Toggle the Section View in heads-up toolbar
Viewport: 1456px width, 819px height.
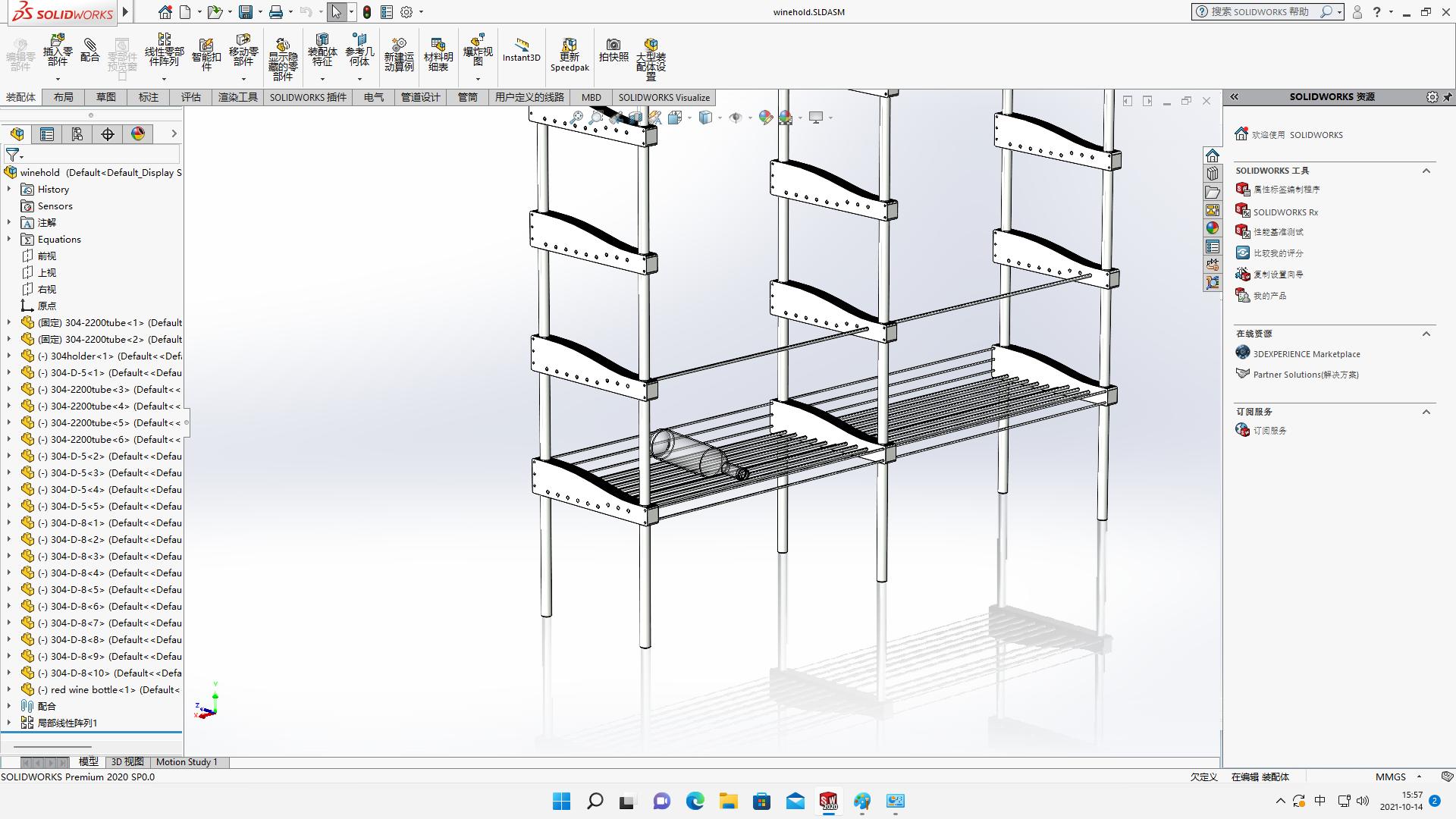pyautogui.click(x=635, y=118)
